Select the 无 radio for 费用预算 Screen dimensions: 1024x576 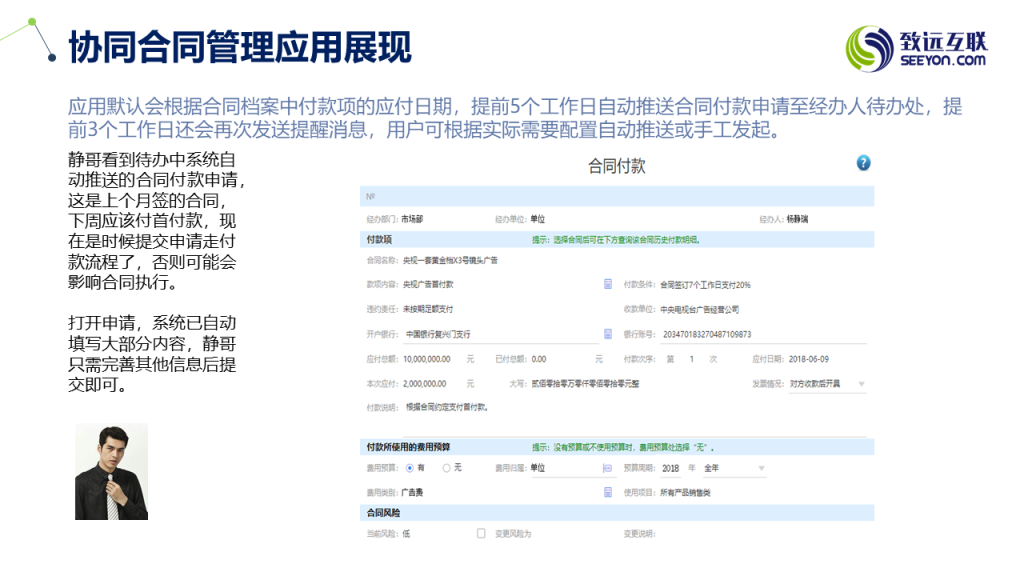(446, 467)
